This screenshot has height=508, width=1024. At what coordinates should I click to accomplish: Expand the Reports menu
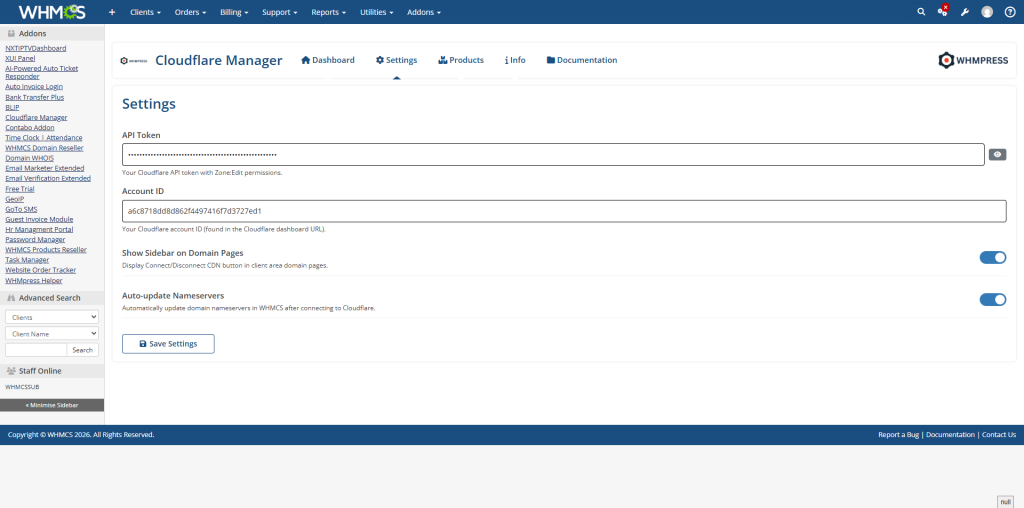(x=328, y=12)
